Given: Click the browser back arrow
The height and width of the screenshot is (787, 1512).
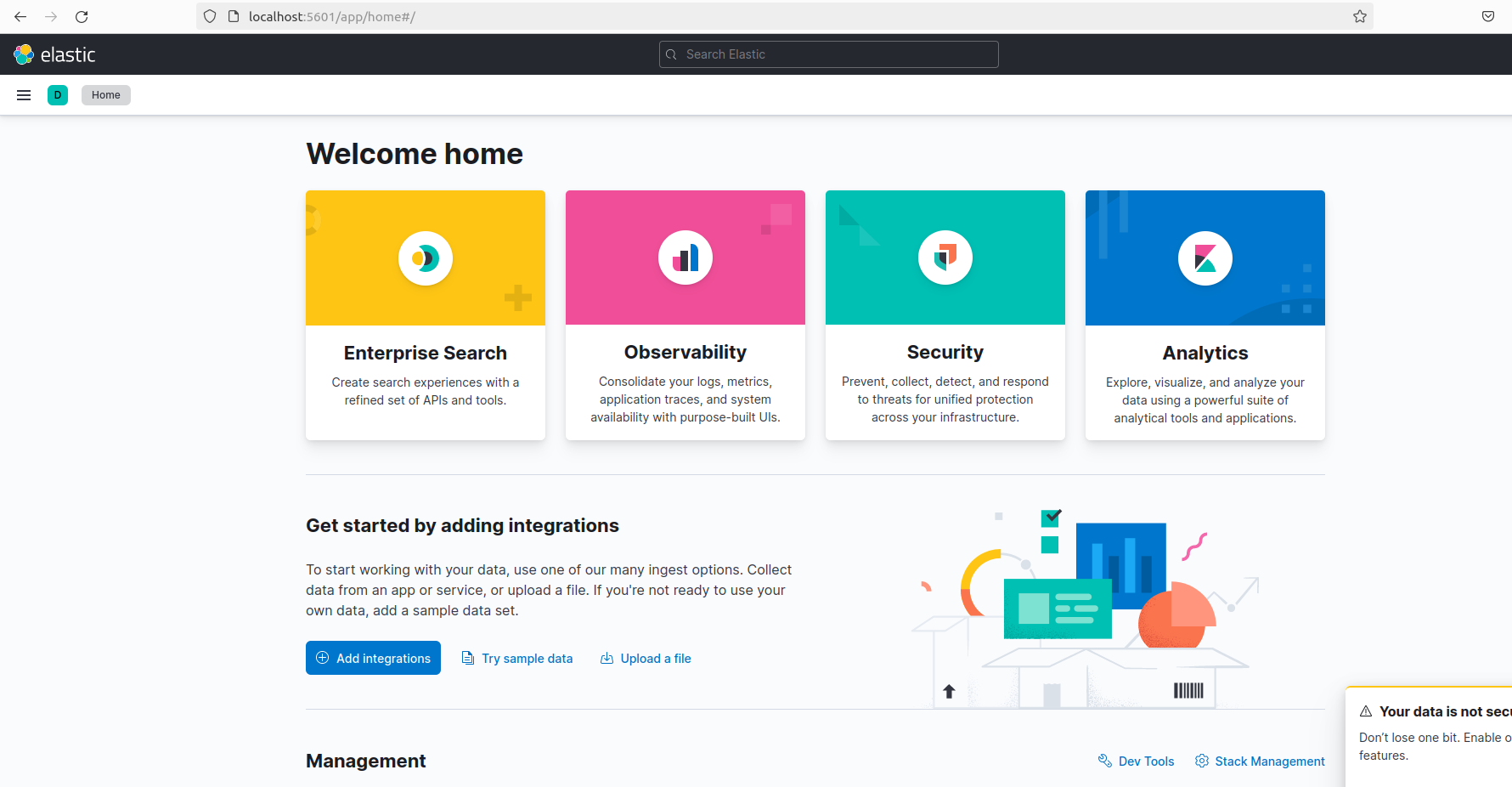Looking at the screenshot, I should click(20, 17).
